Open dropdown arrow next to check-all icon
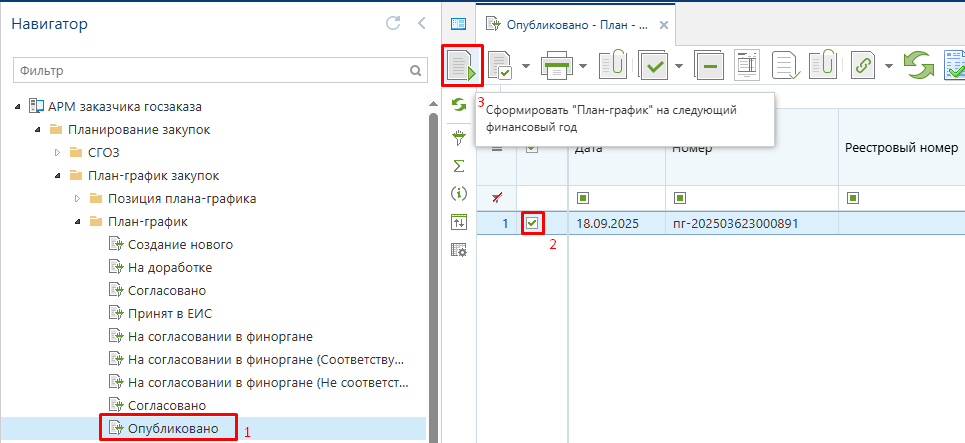 point(679,66)
